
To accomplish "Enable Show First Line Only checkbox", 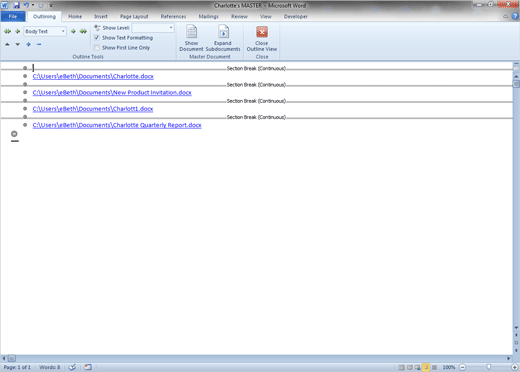I will pyautogui.click(x=97, y=48).
